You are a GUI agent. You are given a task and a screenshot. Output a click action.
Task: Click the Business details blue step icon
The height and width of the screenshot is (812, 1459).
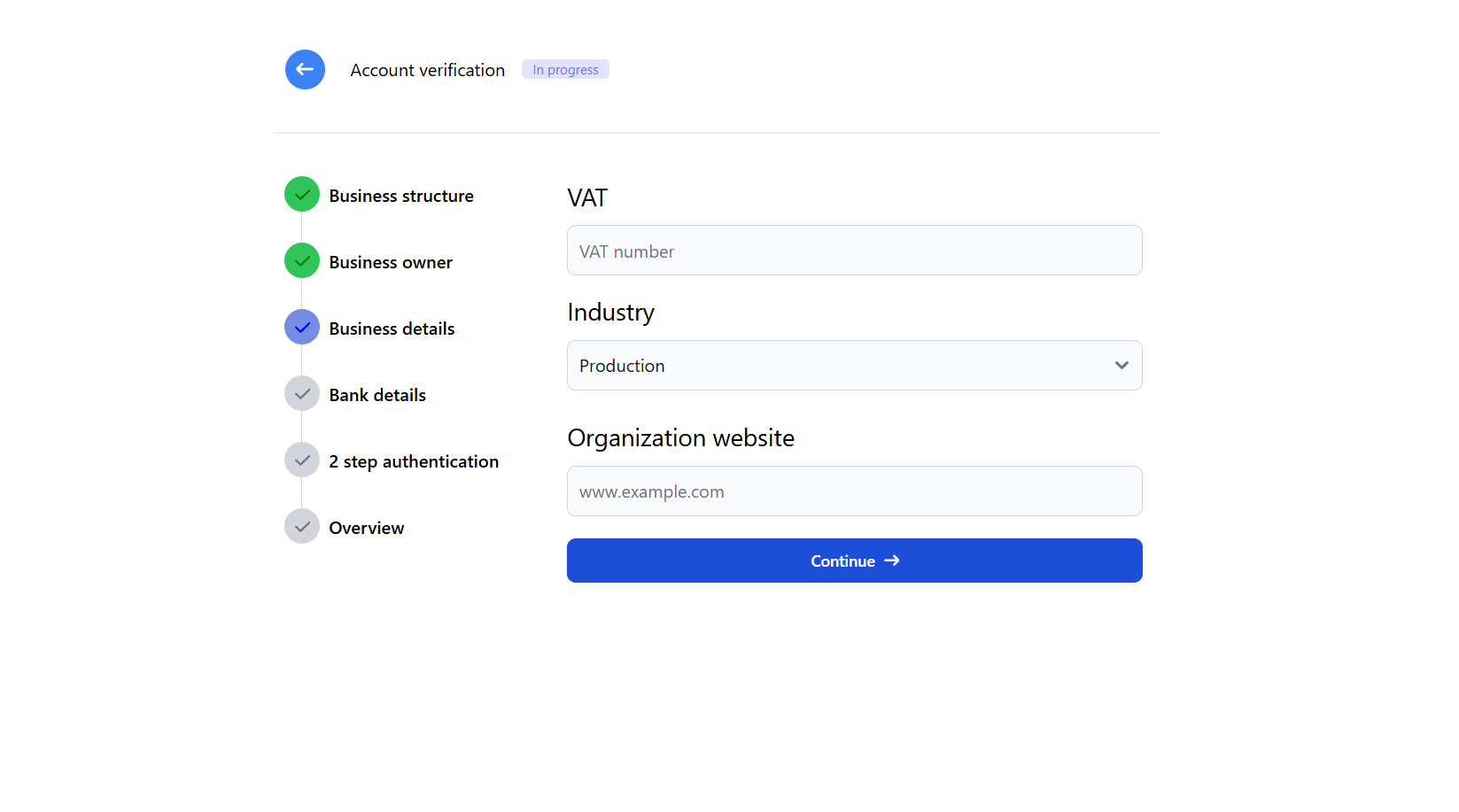click(302, 327)
